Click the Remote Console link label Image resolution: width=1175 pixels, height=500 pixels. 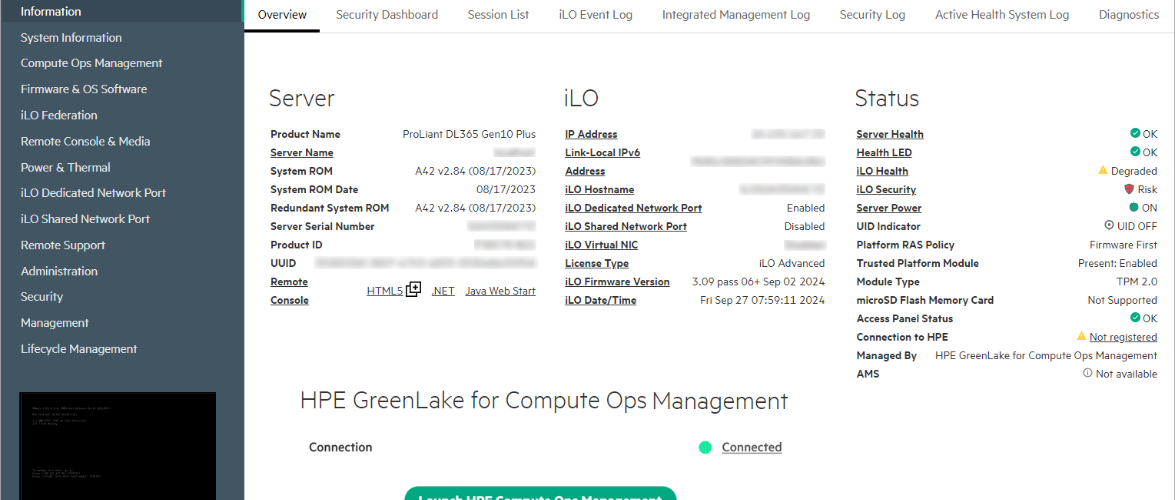[289, 291]
